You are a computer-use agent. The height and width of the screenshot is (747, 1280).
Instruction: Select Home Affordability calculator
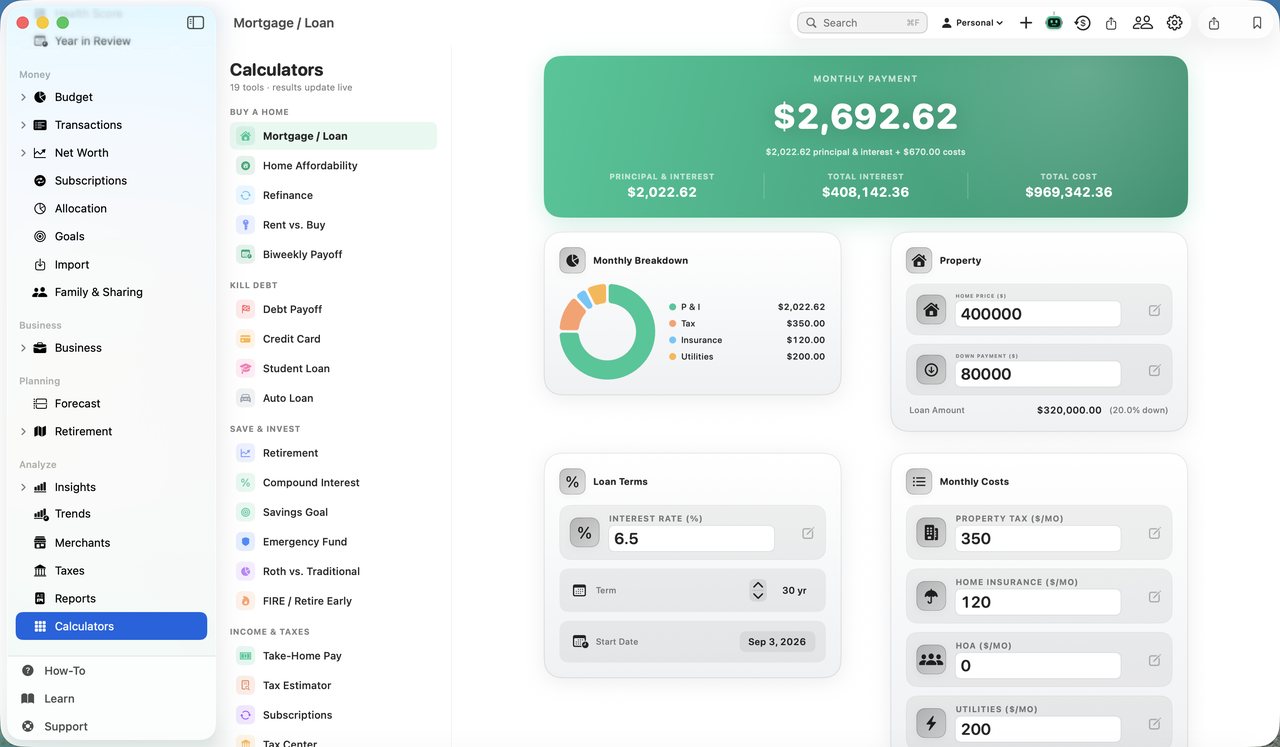333,166
